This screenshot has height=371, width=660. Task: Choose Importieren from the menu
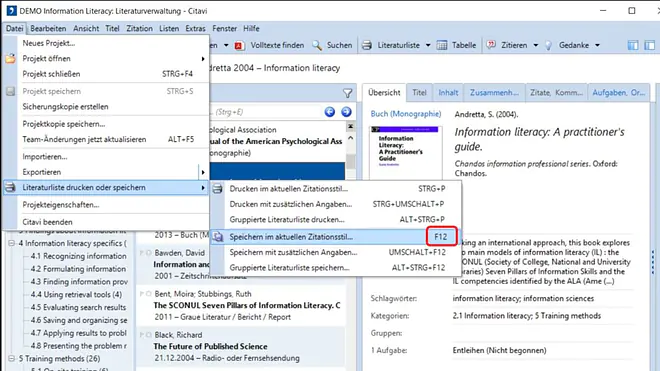[106, 157]
